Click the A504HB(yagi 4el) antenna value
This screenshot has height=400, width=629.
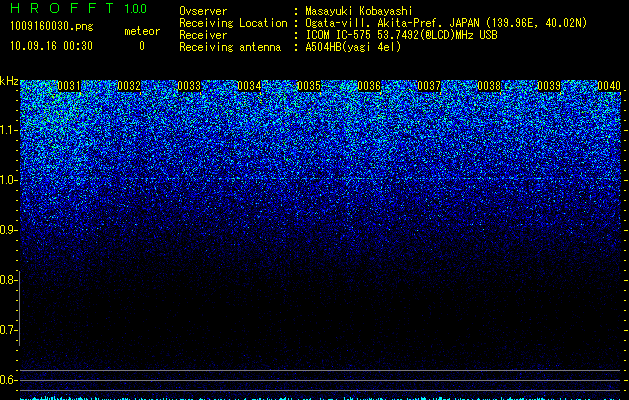click(x=353, y=47)
